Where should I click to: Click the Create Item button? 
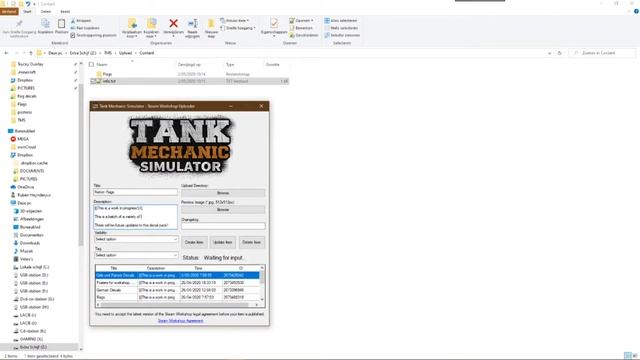[x=194, y=242]
